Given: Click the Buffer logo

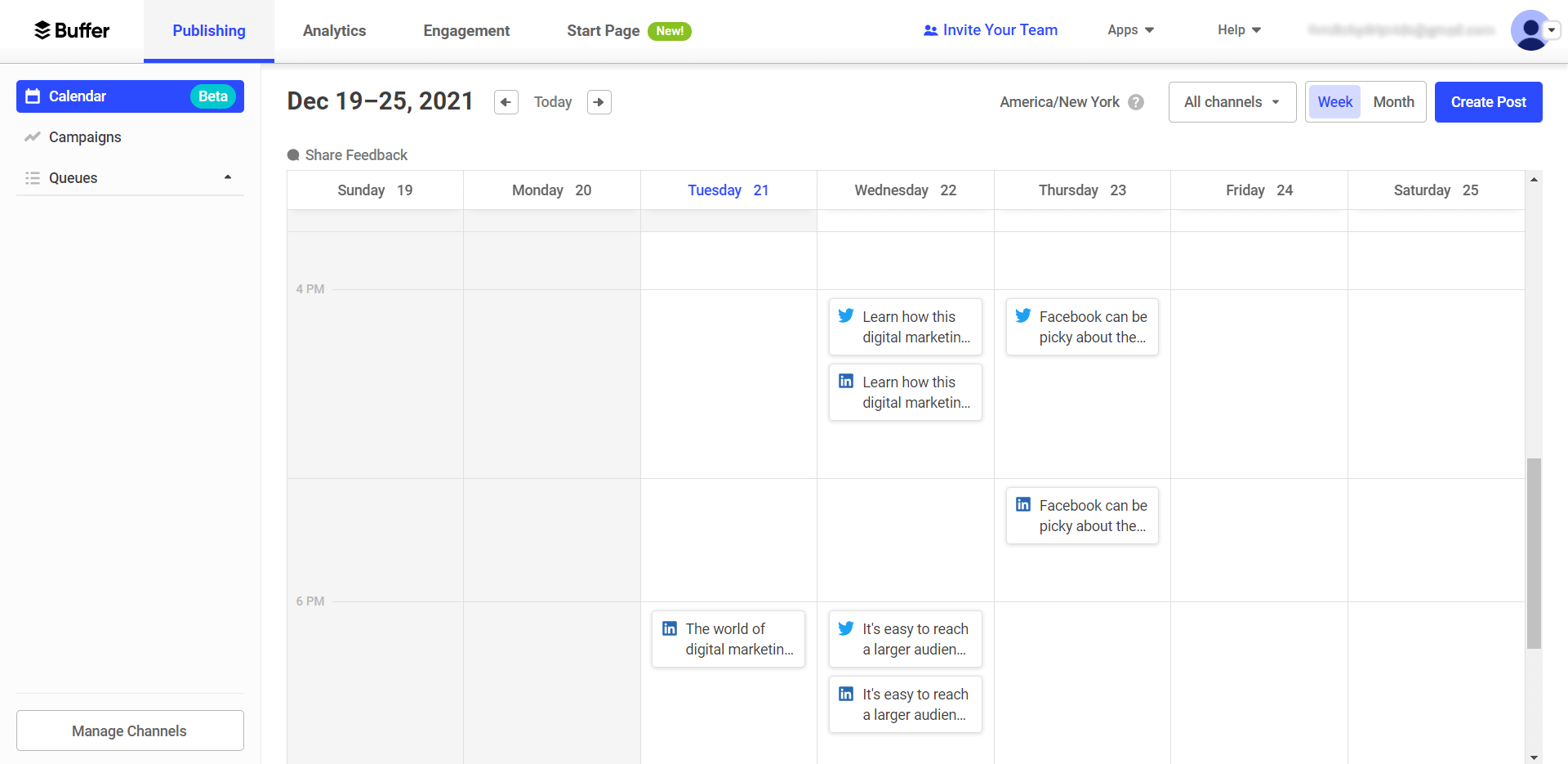Looking at the screenshot, I should click(x=72, y=30).
